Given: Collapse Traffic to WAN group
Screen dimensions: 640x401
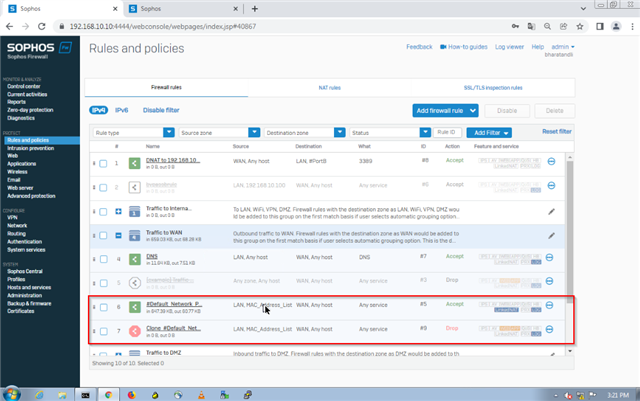Looking at the screenshot, I should 118,236.
